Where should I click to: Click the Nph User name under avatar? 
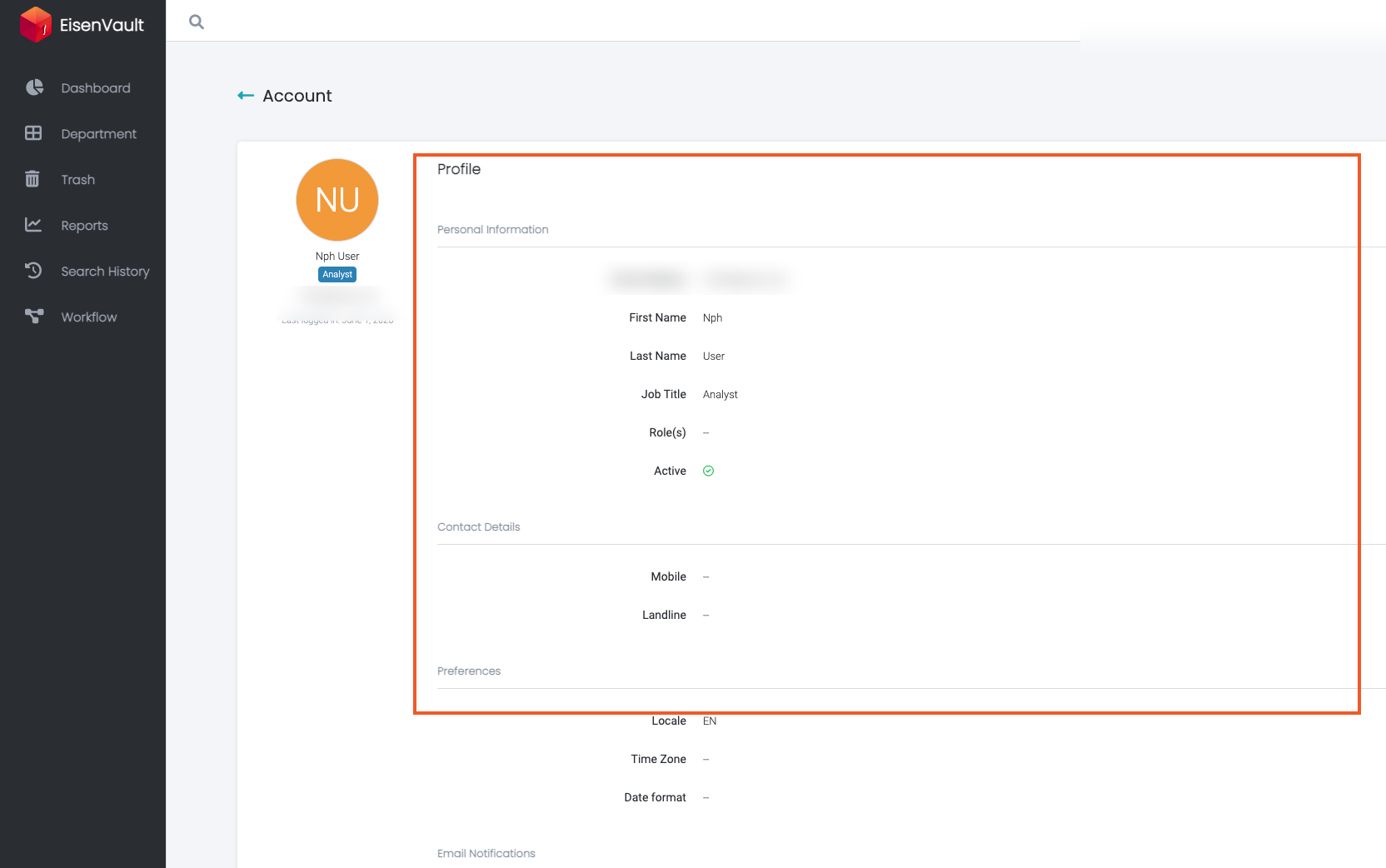pos(337,256)
